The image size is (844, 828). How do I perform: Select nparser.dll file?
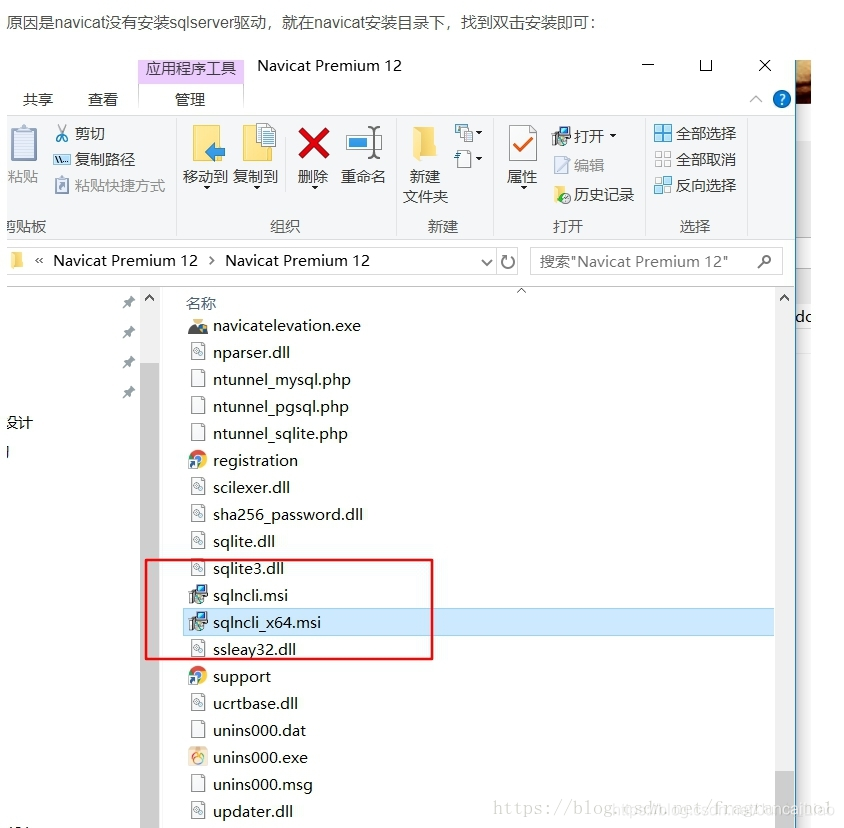(x=251, y=353)
